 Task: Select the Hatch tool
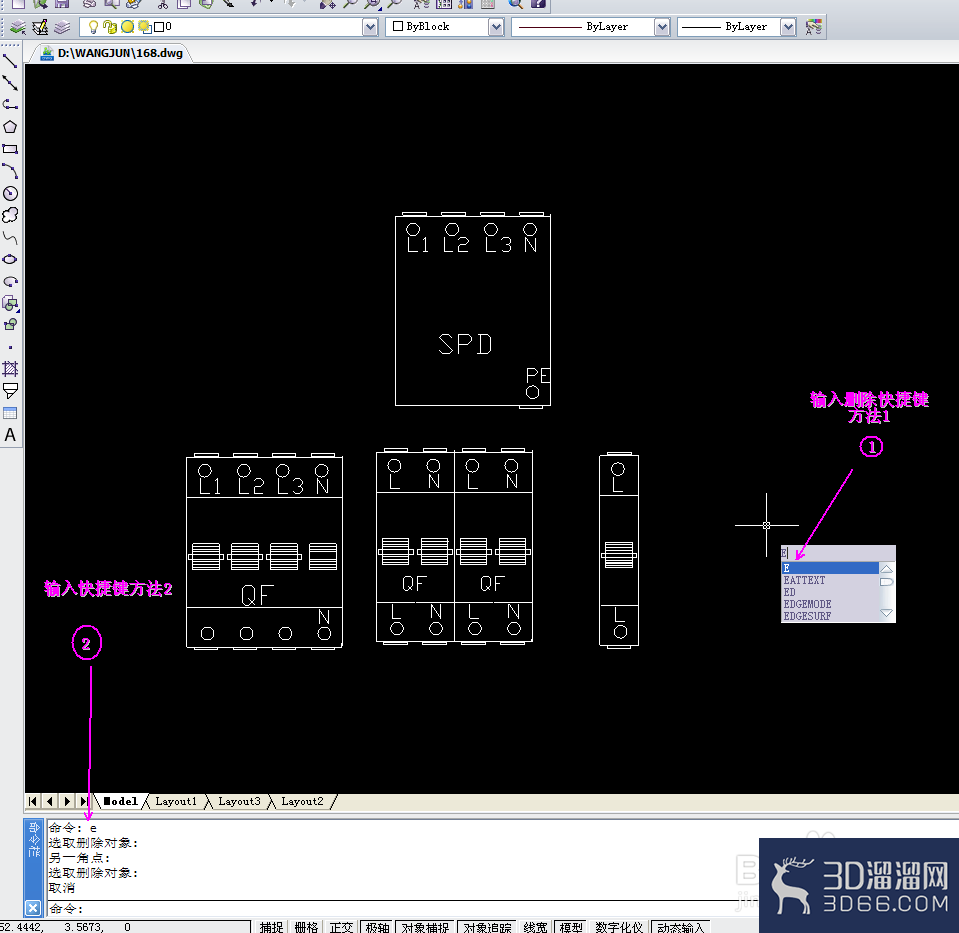click(x=10, y=369)
